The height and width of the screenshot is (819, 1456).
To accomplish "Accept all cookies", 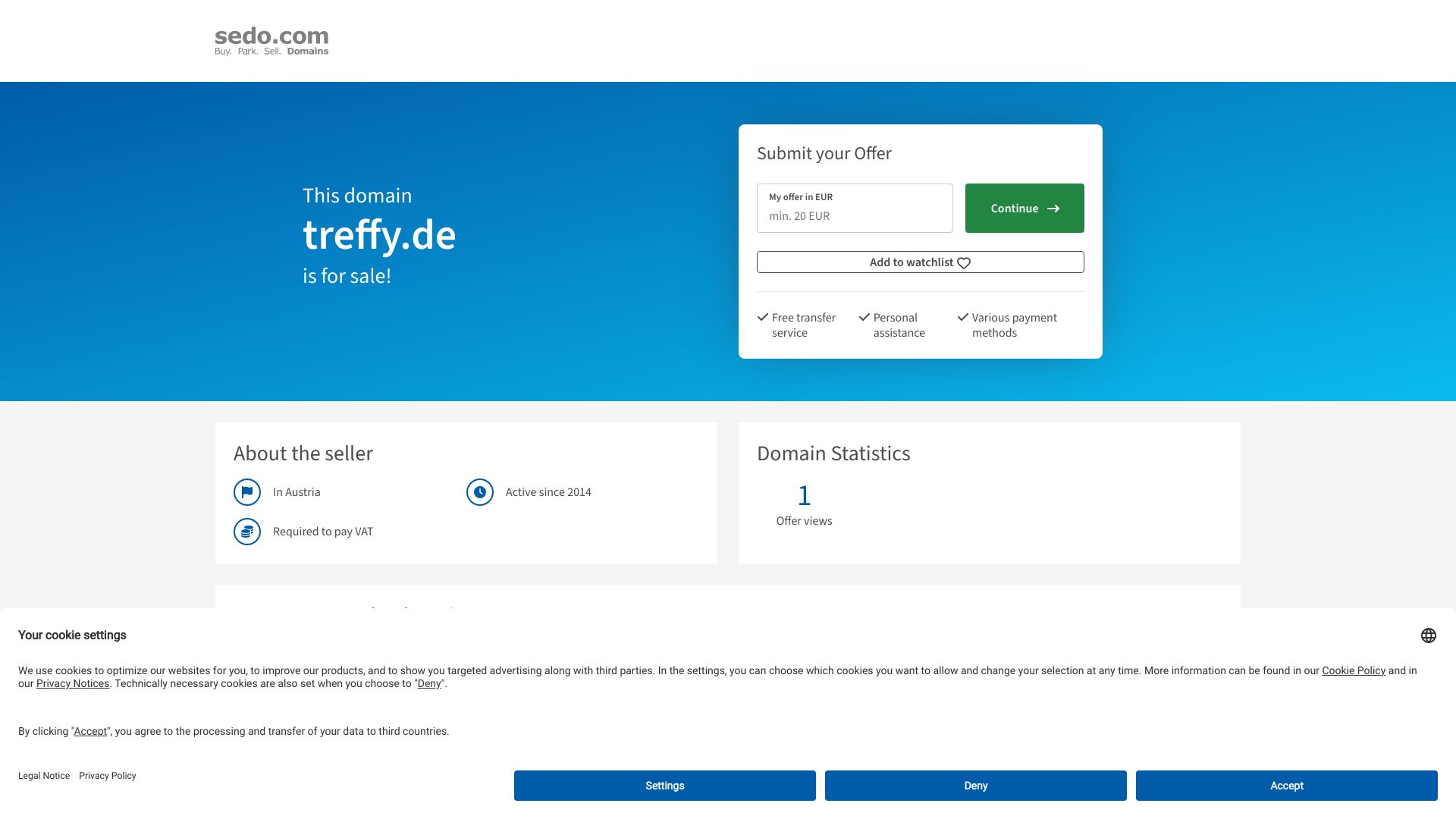I will (x=1286, y=786).
